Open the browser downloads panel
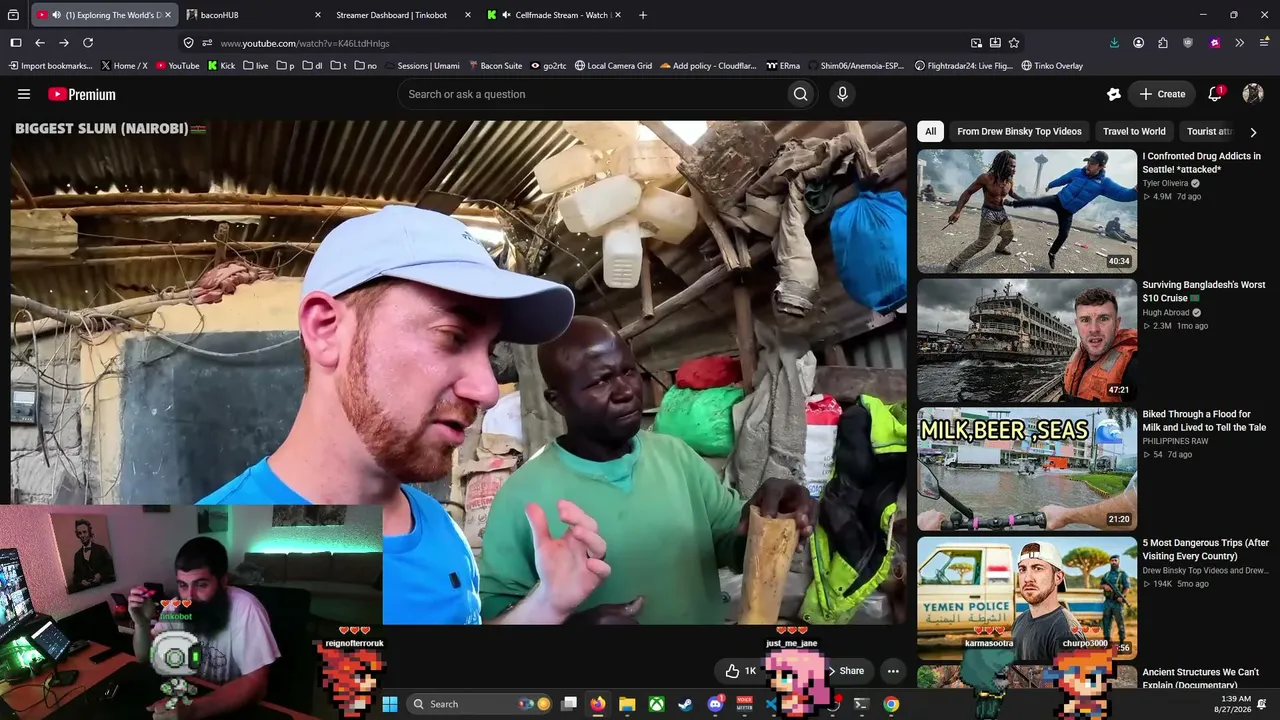Image resolution: width=1280 pixels, height=720 pixels. click(x=1114, y=43)
